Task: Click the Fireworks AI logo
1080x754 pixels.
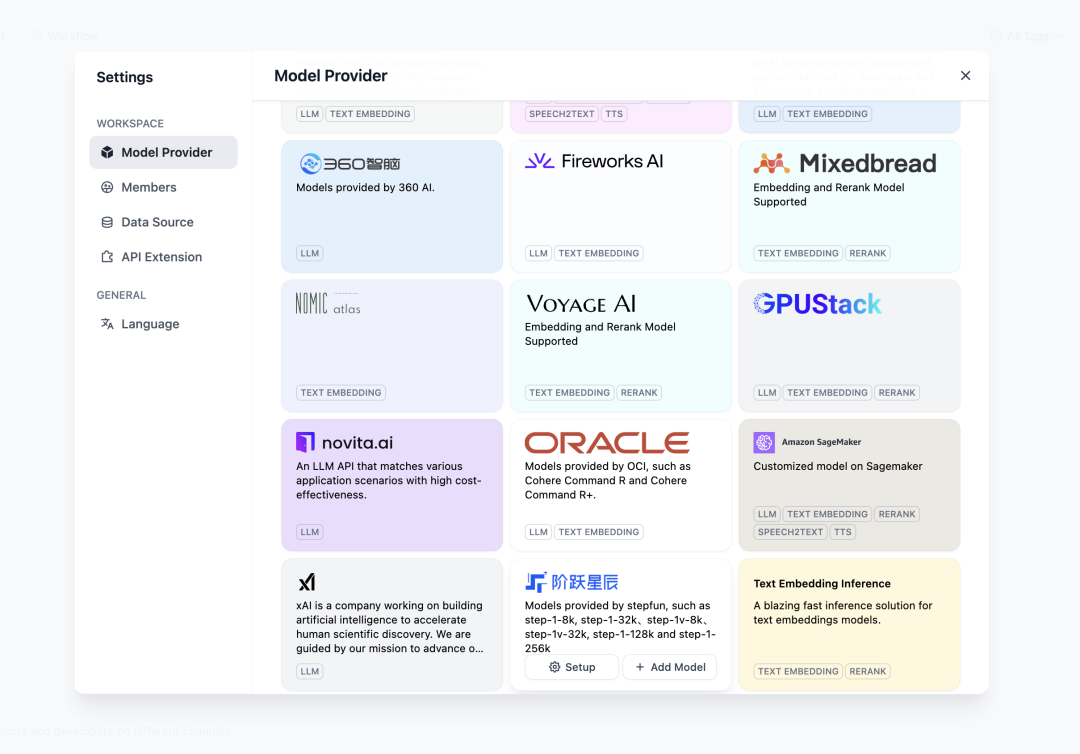Action: [x=594, y=161]
